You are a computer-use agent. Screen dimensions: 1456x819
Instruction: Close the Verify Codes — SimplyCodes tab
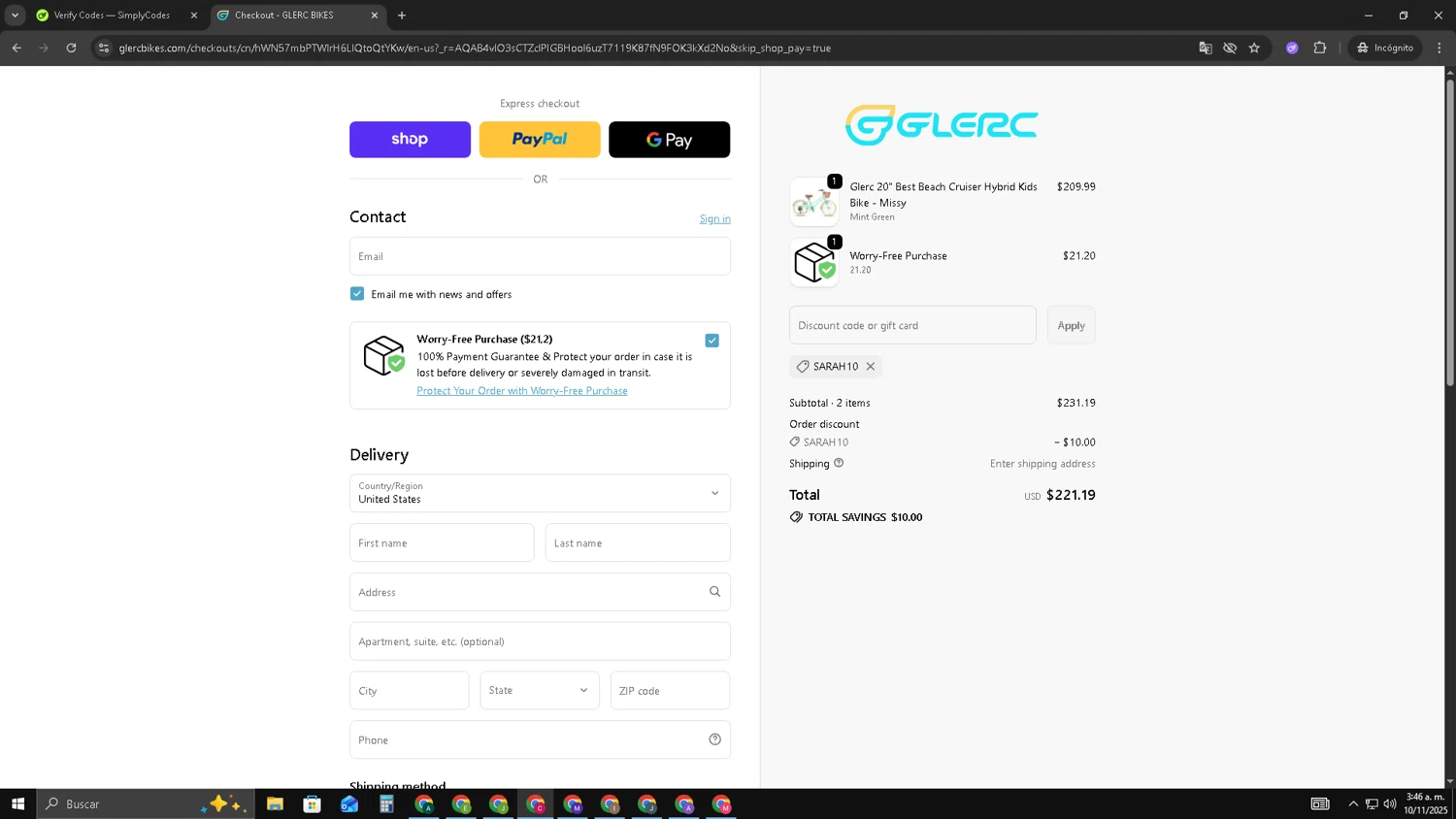pyautogui.click(x=194, y=16)
